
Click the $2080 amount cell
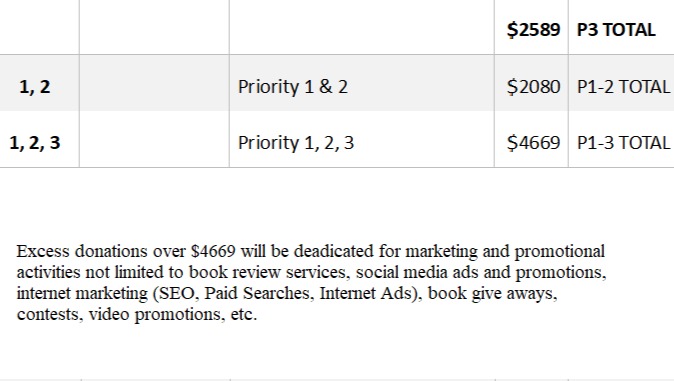tap(533, 87)
